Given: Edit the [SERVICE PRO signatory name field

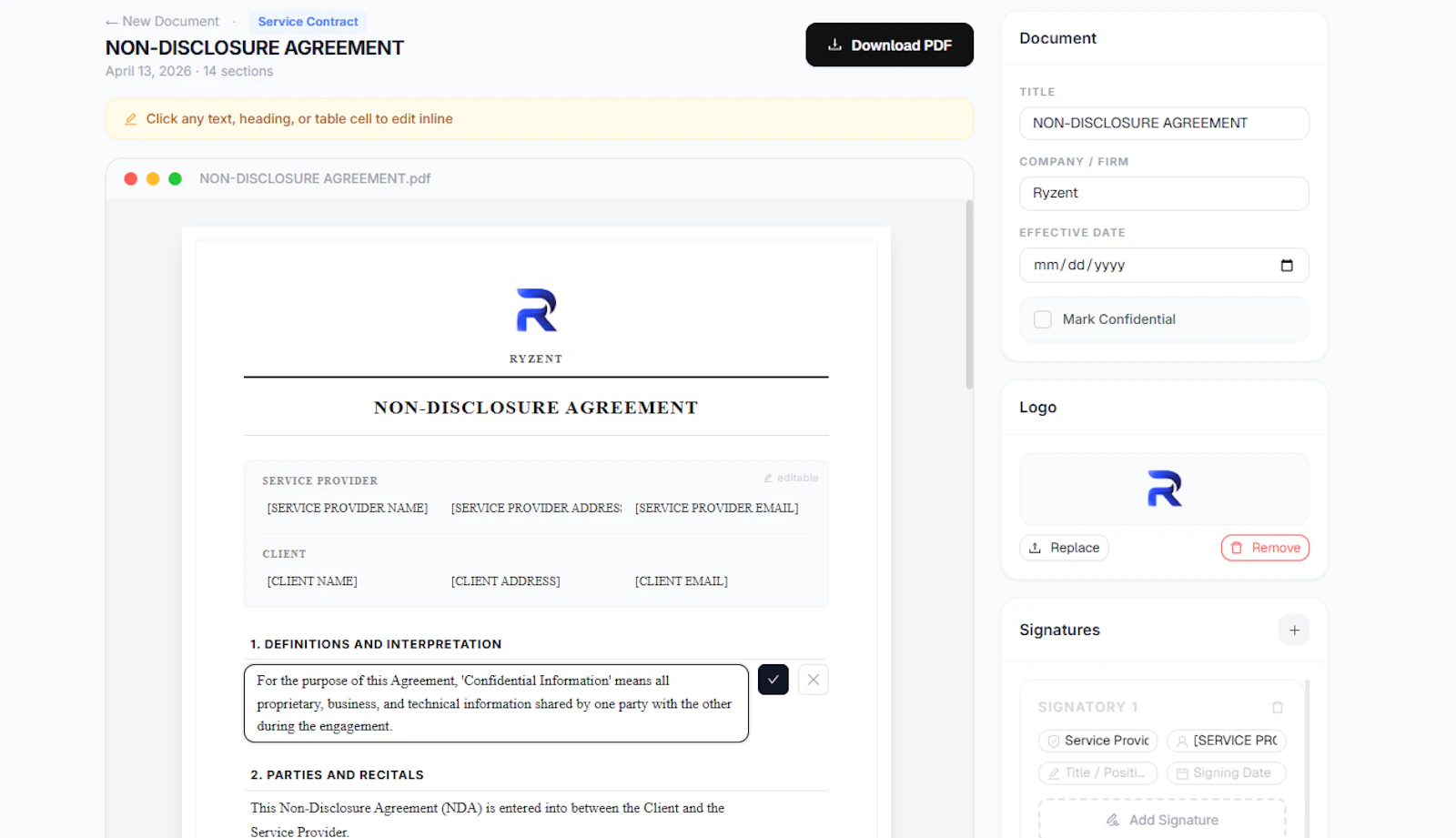Looking at the screenshot, I should (1226, 741).
